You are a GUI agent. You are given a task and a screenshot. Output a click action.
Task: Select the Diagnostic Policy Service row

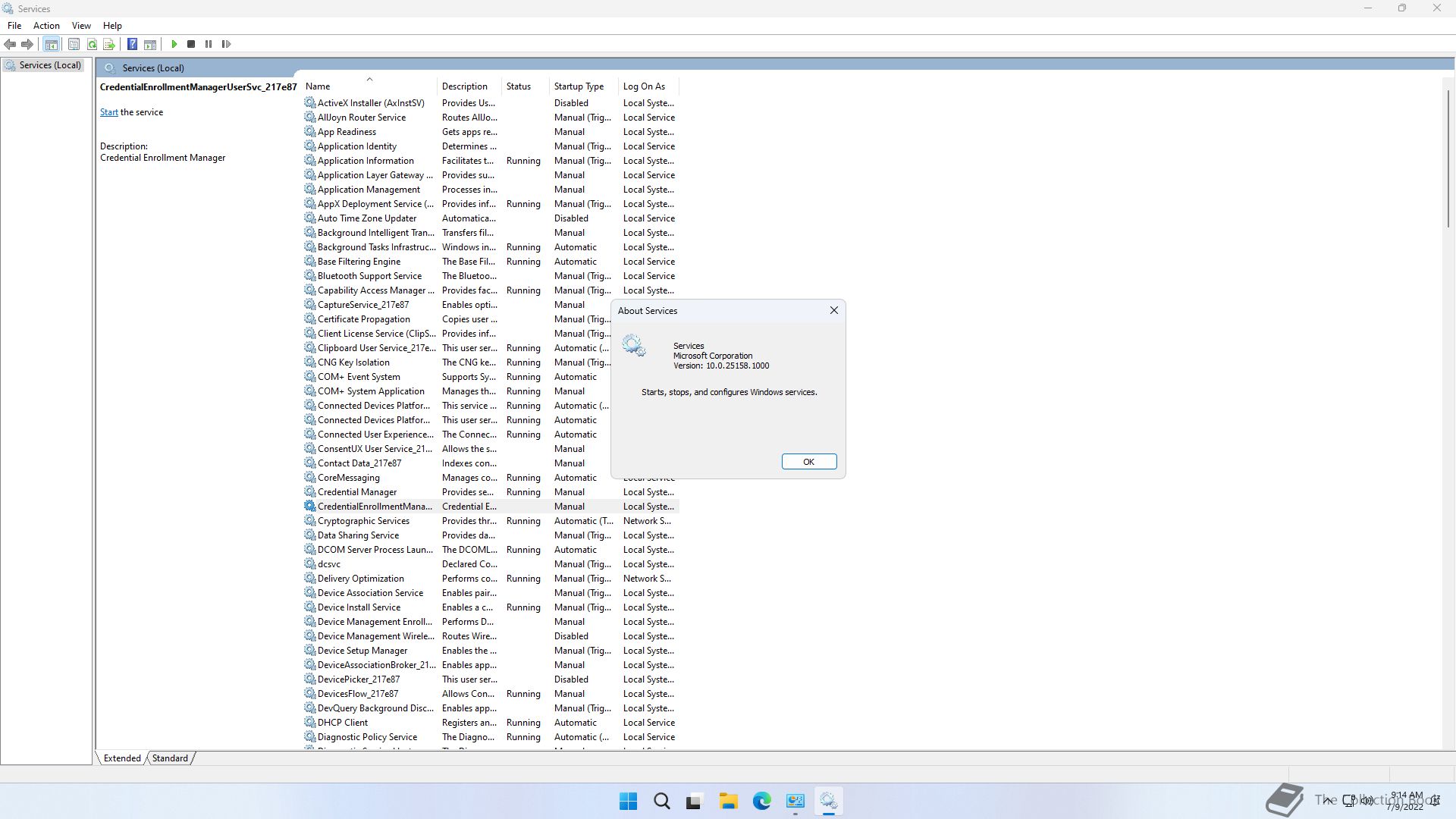[491, 736]
